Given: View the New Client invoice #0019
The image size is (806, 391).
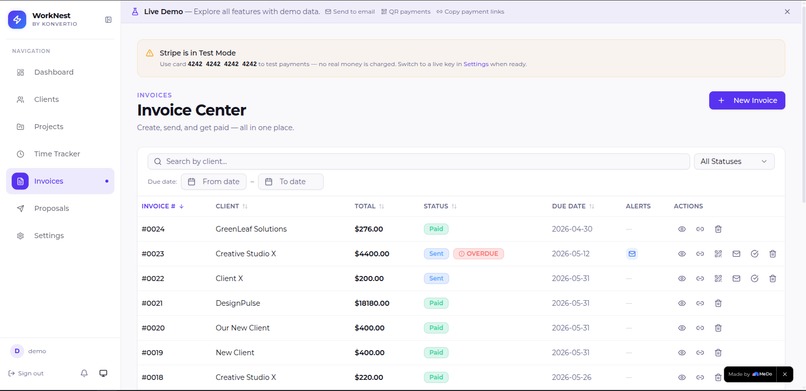Looking at the screenshot, I should coord(682,352).
